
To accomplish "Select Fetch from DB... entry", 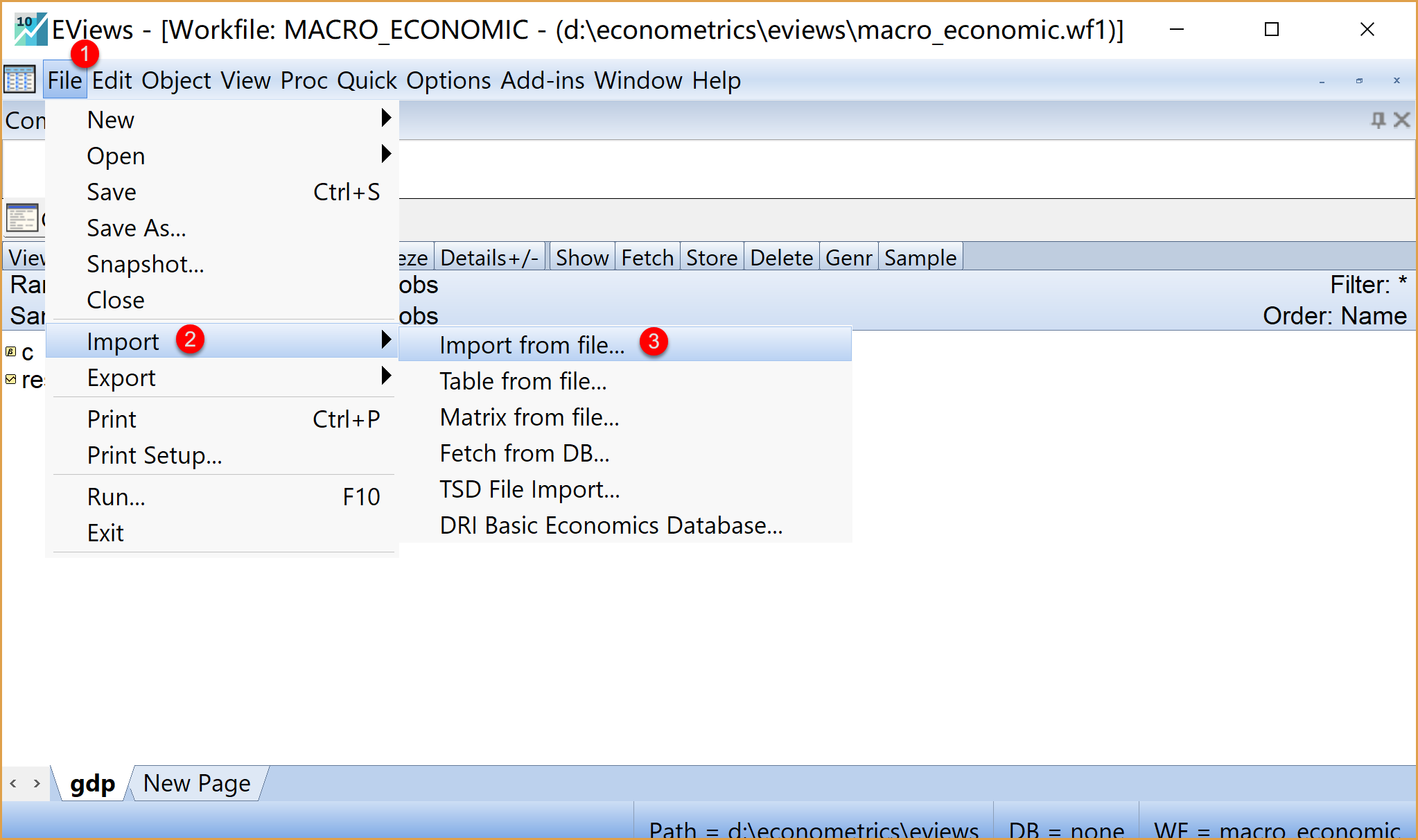I will click(x=525, y=453).
